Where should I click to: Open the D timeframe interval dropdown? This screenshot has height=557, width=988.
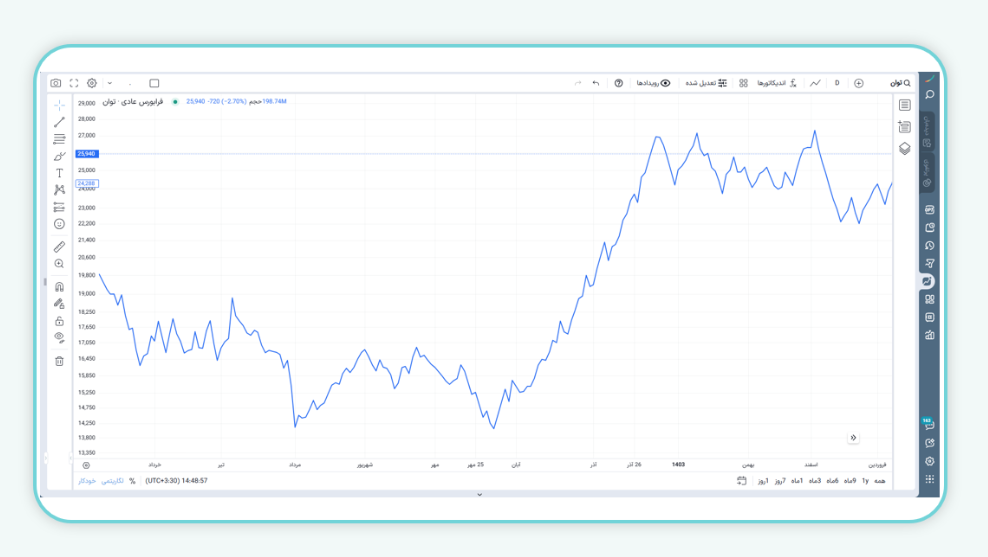(x=837, y=83)
